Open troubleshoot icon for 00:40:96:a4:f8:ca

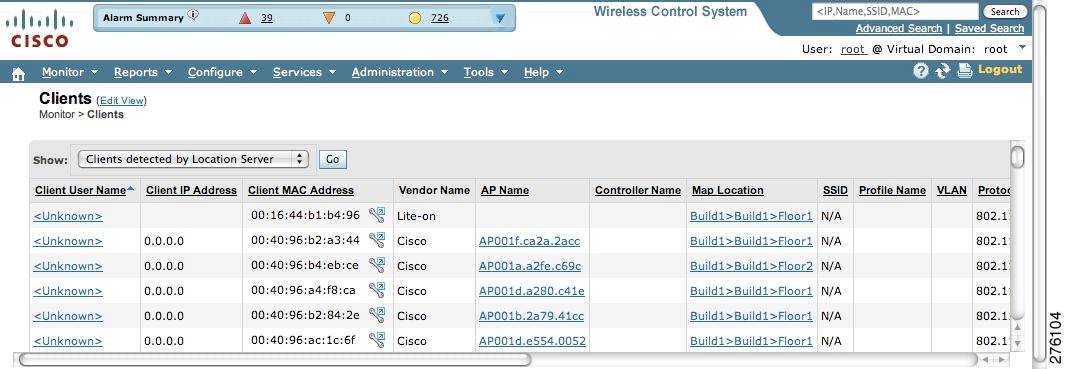tap(377, 290)
